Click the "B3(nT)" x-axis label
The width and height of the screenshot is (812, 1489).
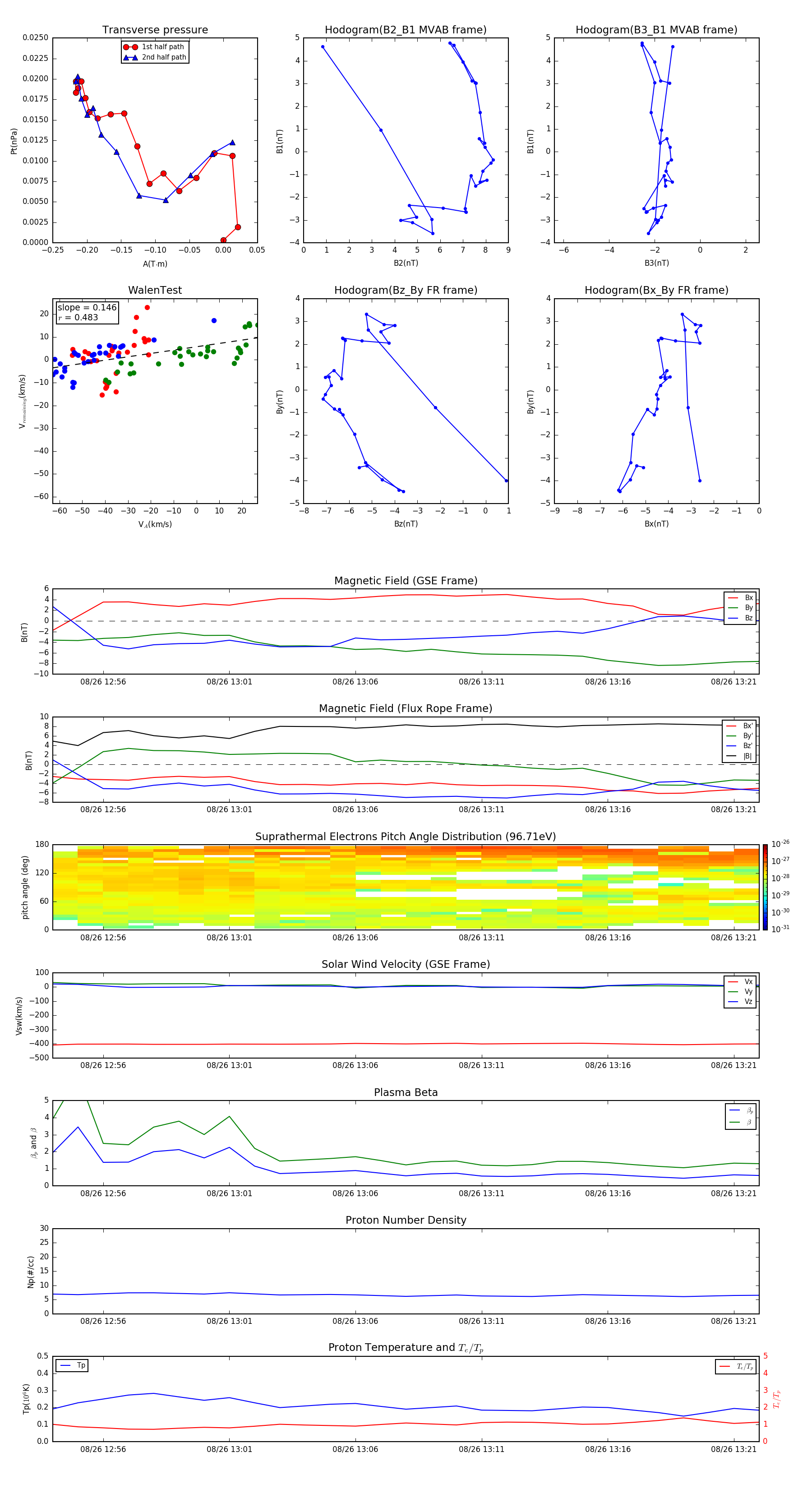pos(656,263)
